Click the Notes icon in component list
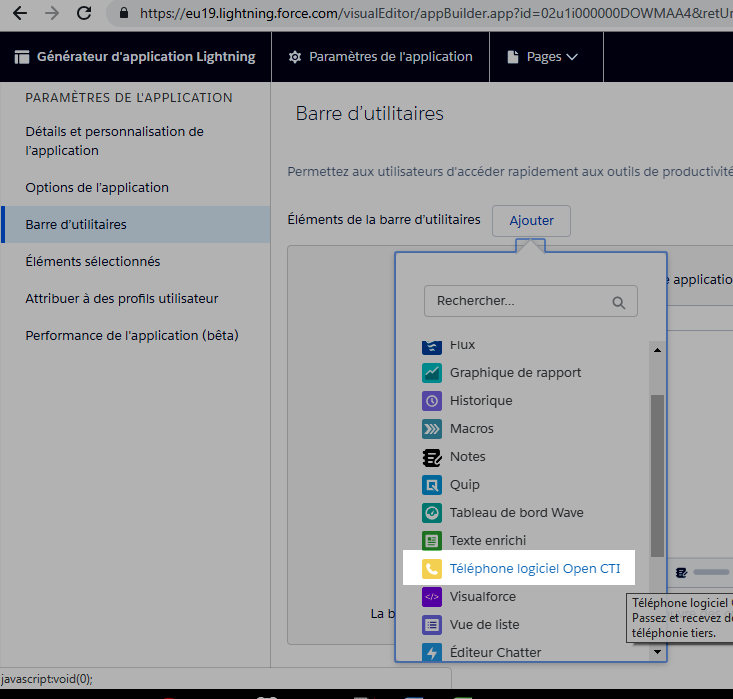 coord(431,457)
